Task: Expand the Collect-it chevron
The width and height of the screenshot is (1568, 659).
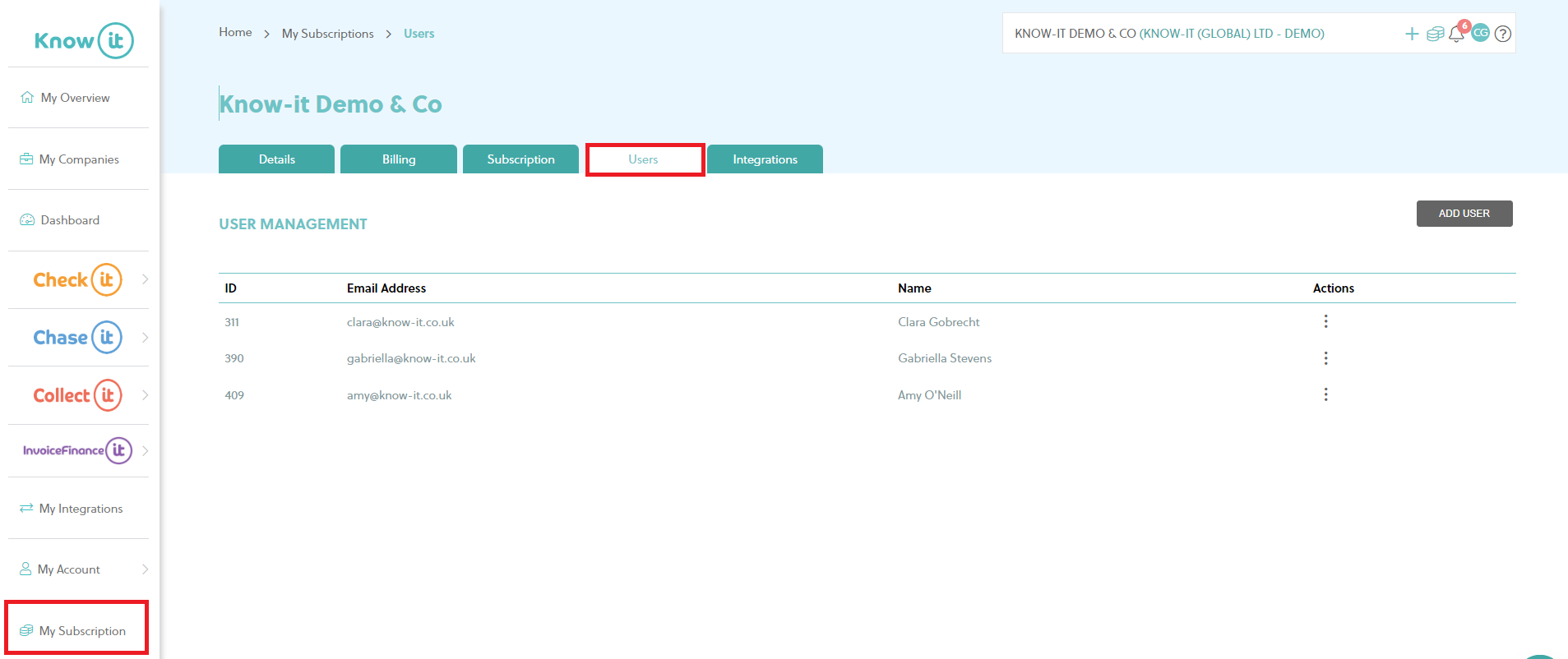Action: point(145,395)
